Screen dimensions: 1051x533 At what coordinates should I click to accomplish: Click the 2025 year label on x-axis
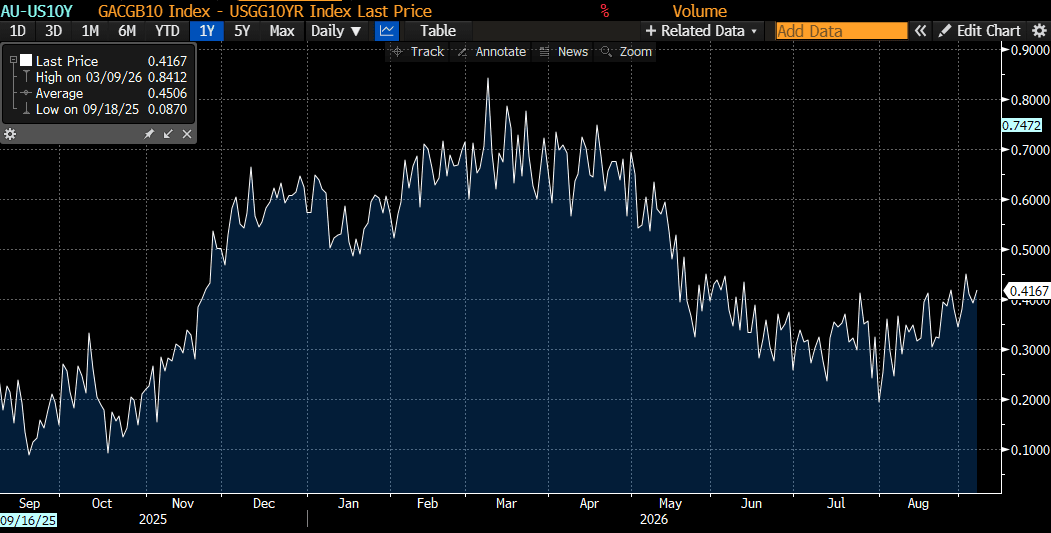pos(153,520)
